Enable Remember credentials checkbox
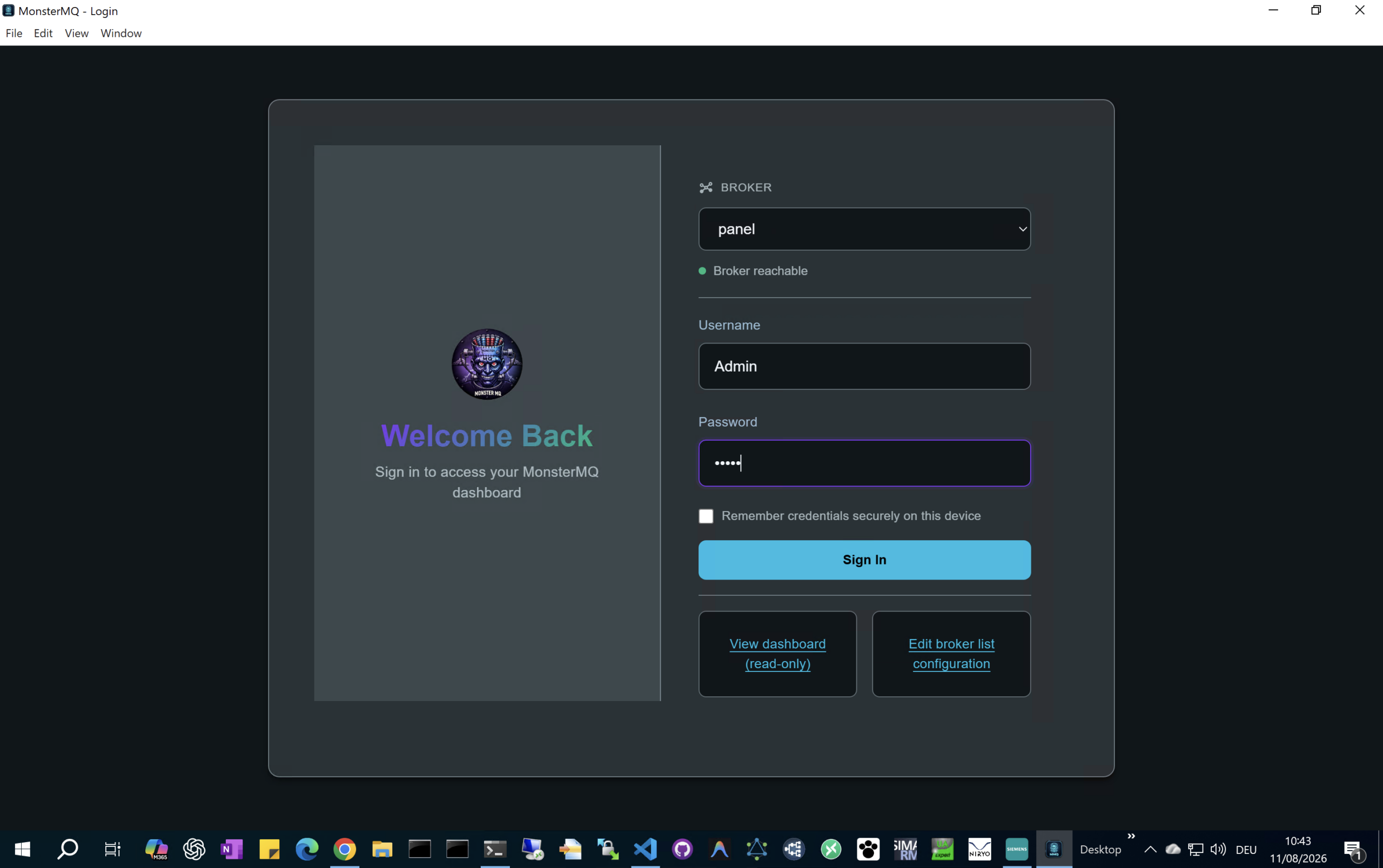The image size is (1383, 868). (x=706, y=516)
